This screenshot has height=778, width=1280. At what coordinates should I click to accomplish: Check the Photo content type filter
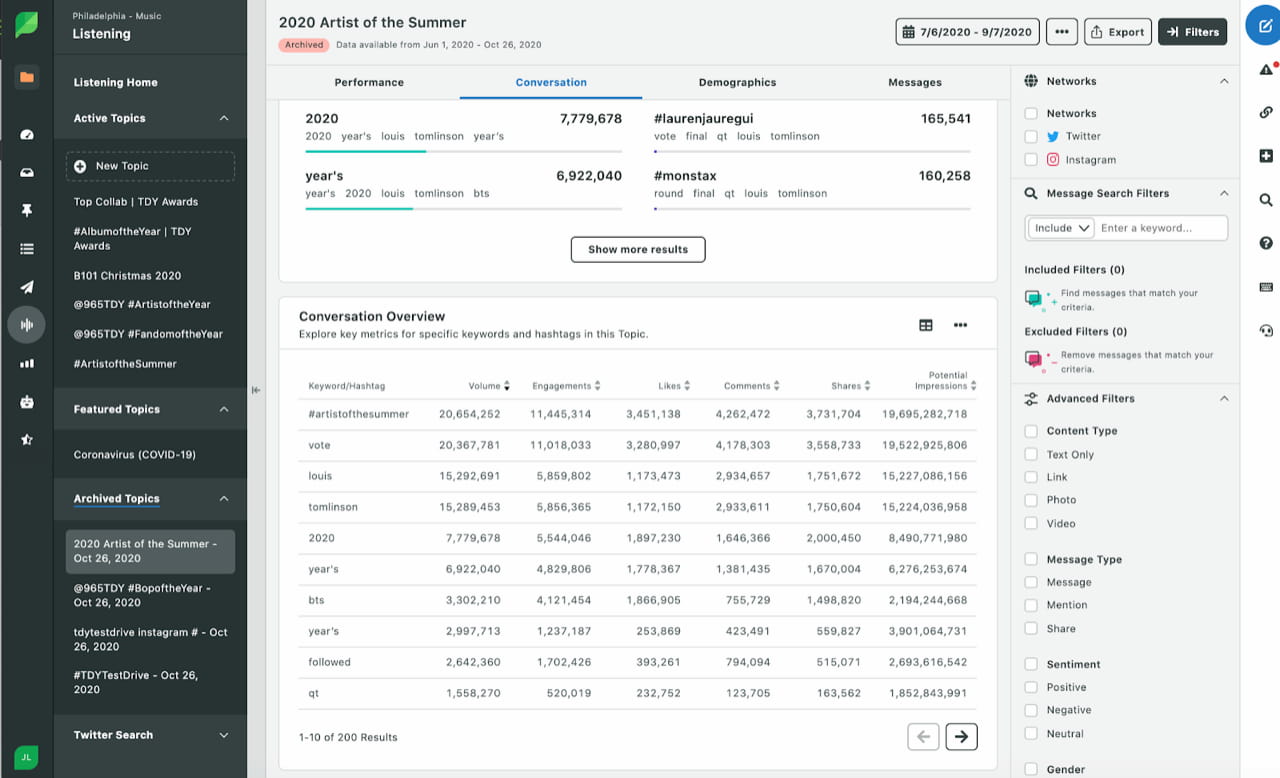pyautogui.click(x=1031, y=500)
